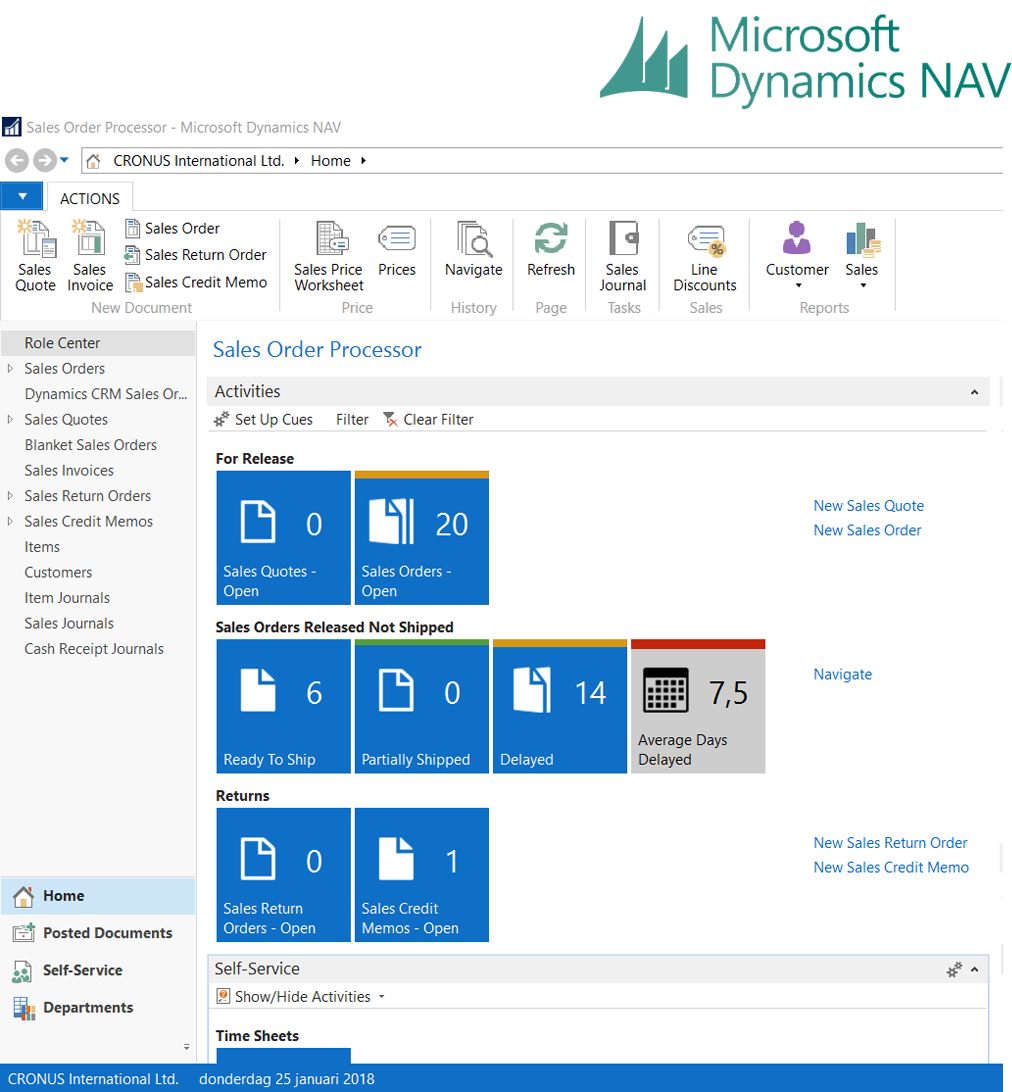Open the Partially Shipped cue tile
1012x1092 pixels.
pyautogui.click(x=422, y=706)
